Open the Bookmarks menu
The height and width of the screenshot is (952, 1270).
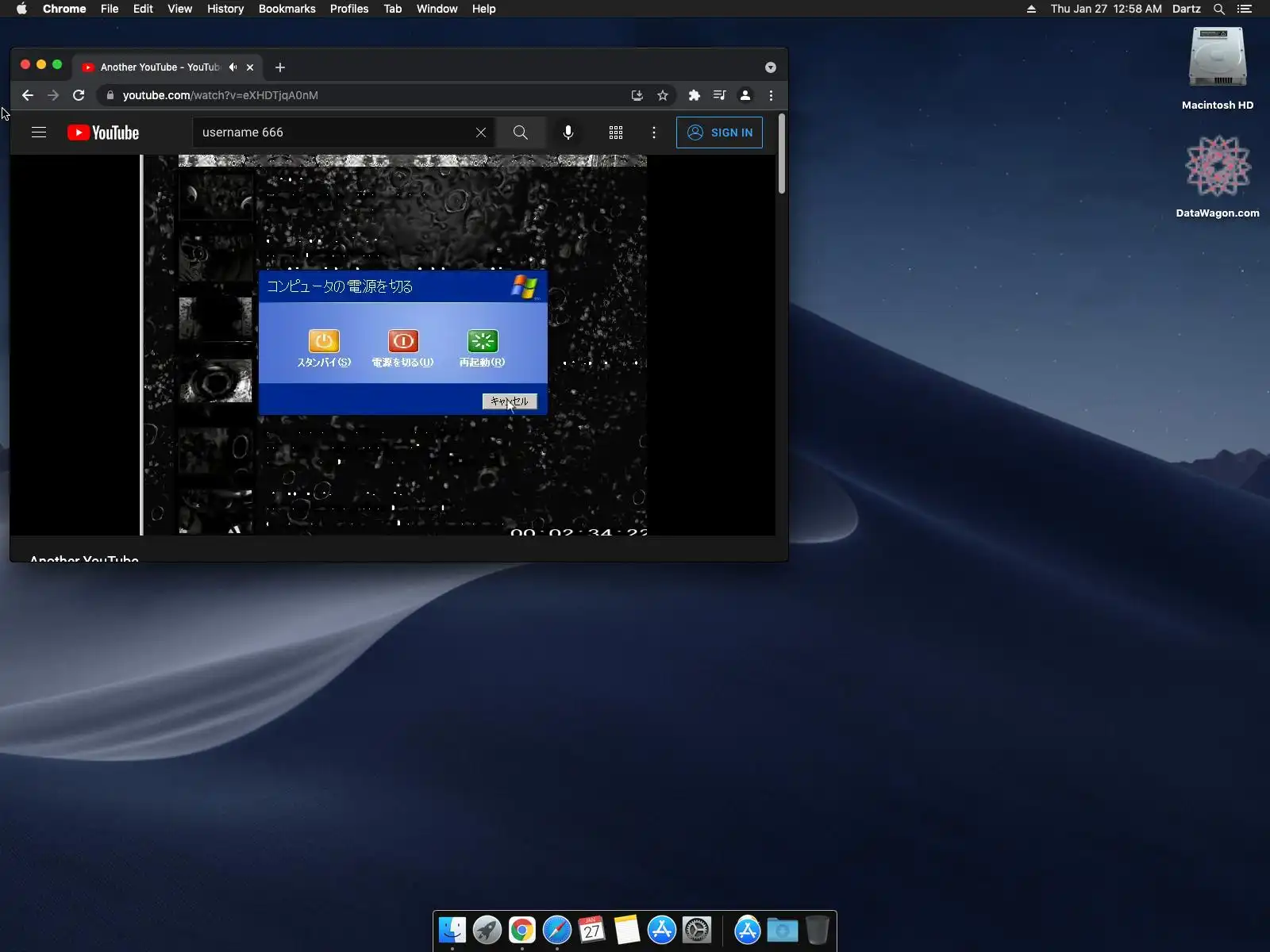[x=287, y=9]
